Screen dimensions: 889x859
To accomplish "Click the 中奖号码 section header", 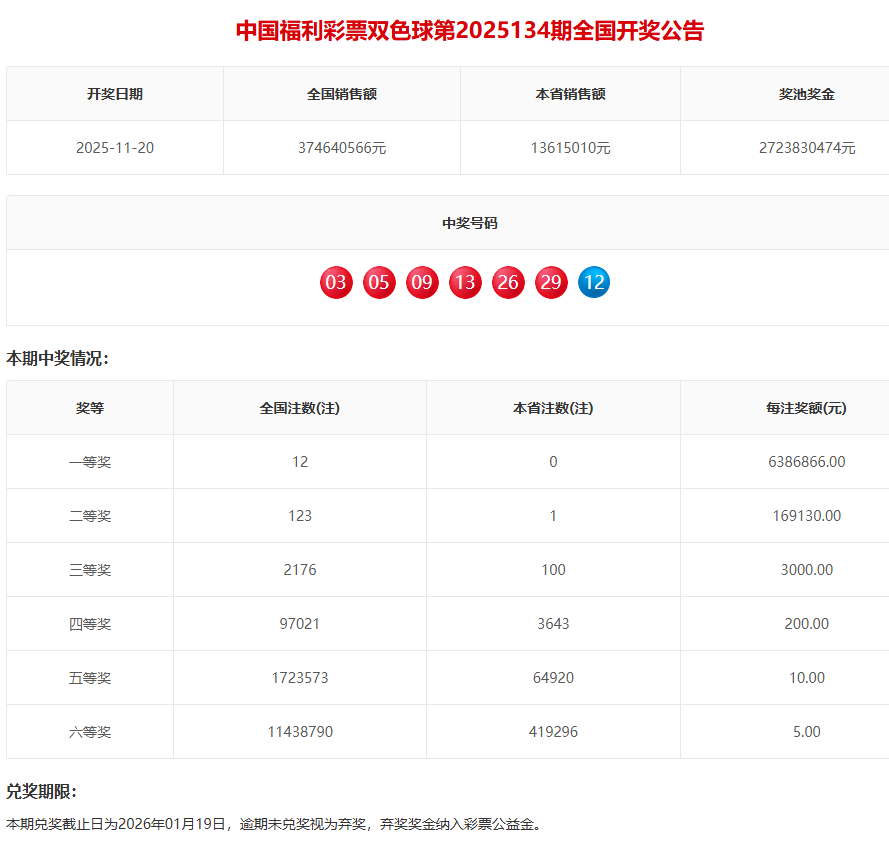I will 469,223.
